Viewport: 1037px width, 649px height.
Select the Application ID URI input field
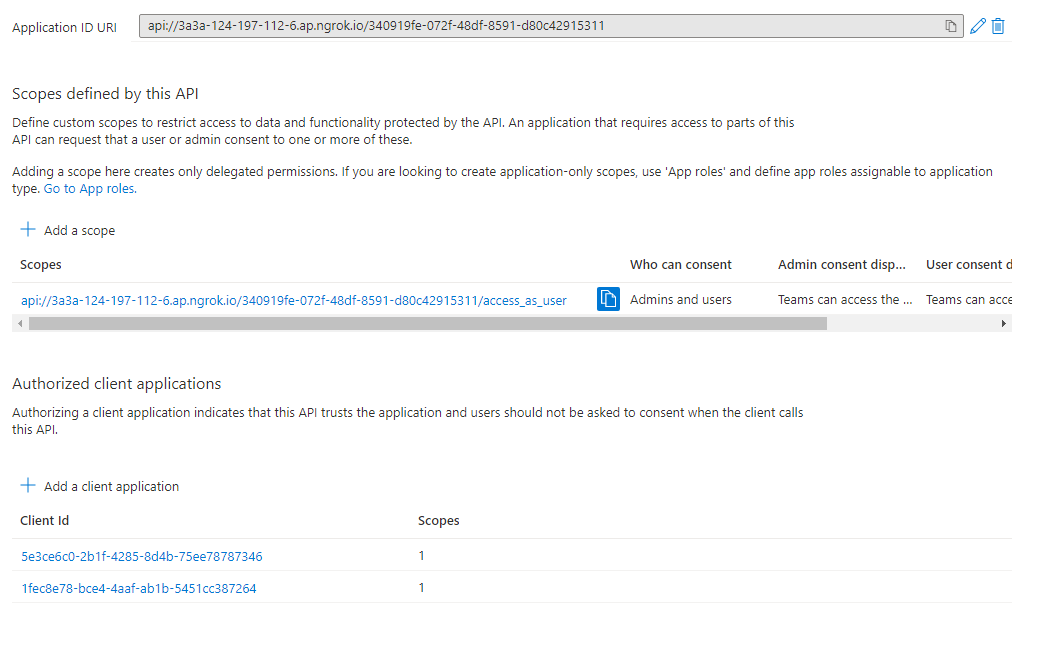[540, 25]
